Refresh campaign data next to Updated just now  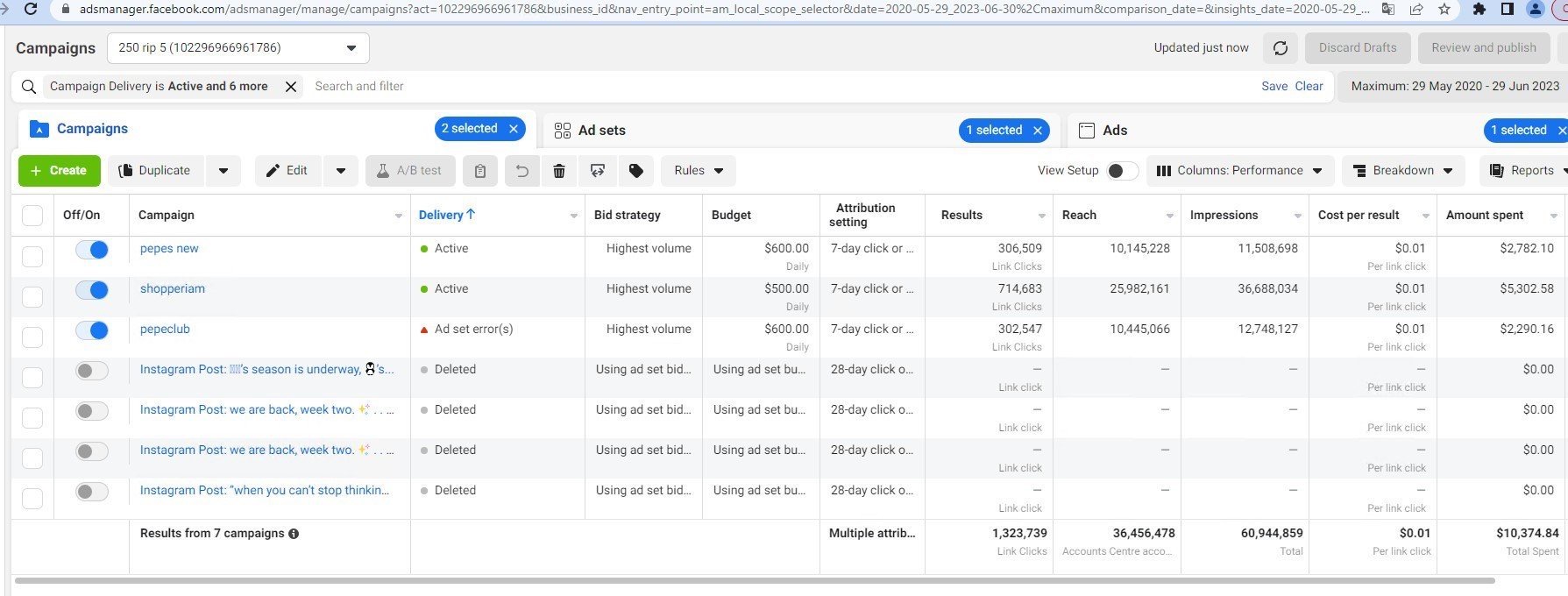(x=1281, y=48)
